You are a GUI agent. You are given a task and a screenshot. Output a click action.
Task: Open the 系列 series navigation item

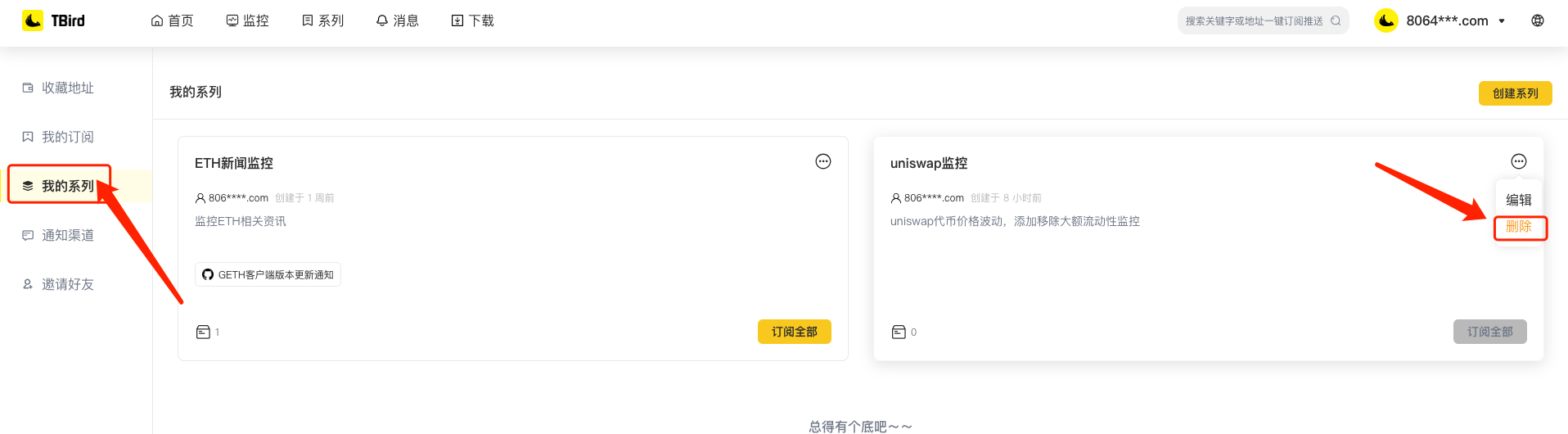point(322,20)
